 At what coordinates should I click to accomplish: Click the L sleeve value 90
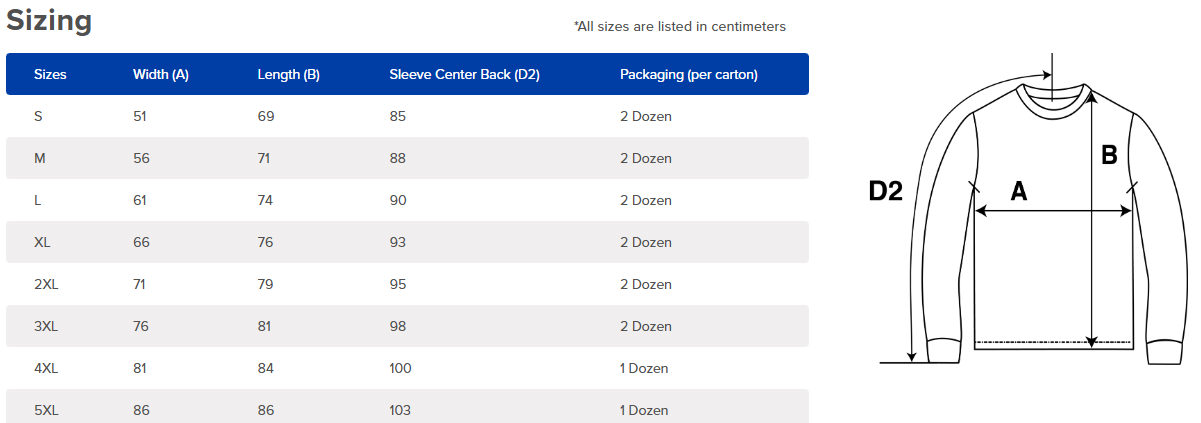pyautogui.click(x=398, y=201)
